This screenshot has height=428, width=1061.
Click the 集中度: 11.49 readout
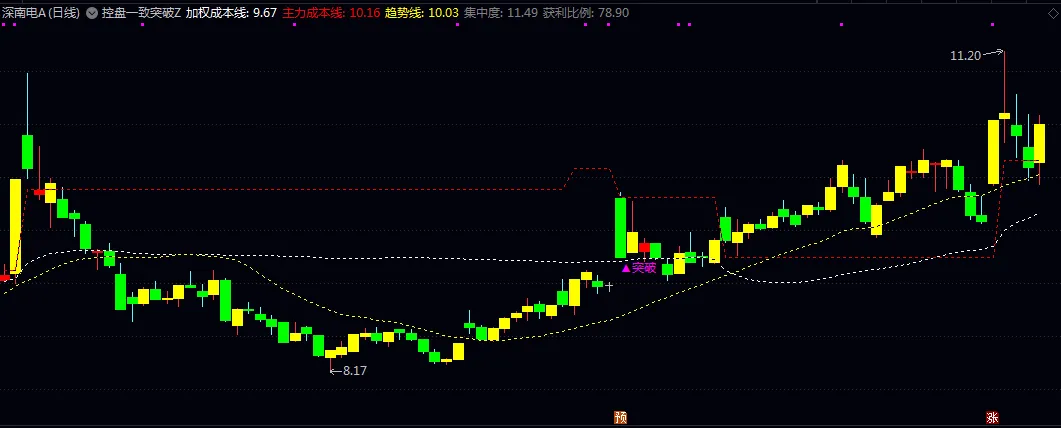pos(501,13)
